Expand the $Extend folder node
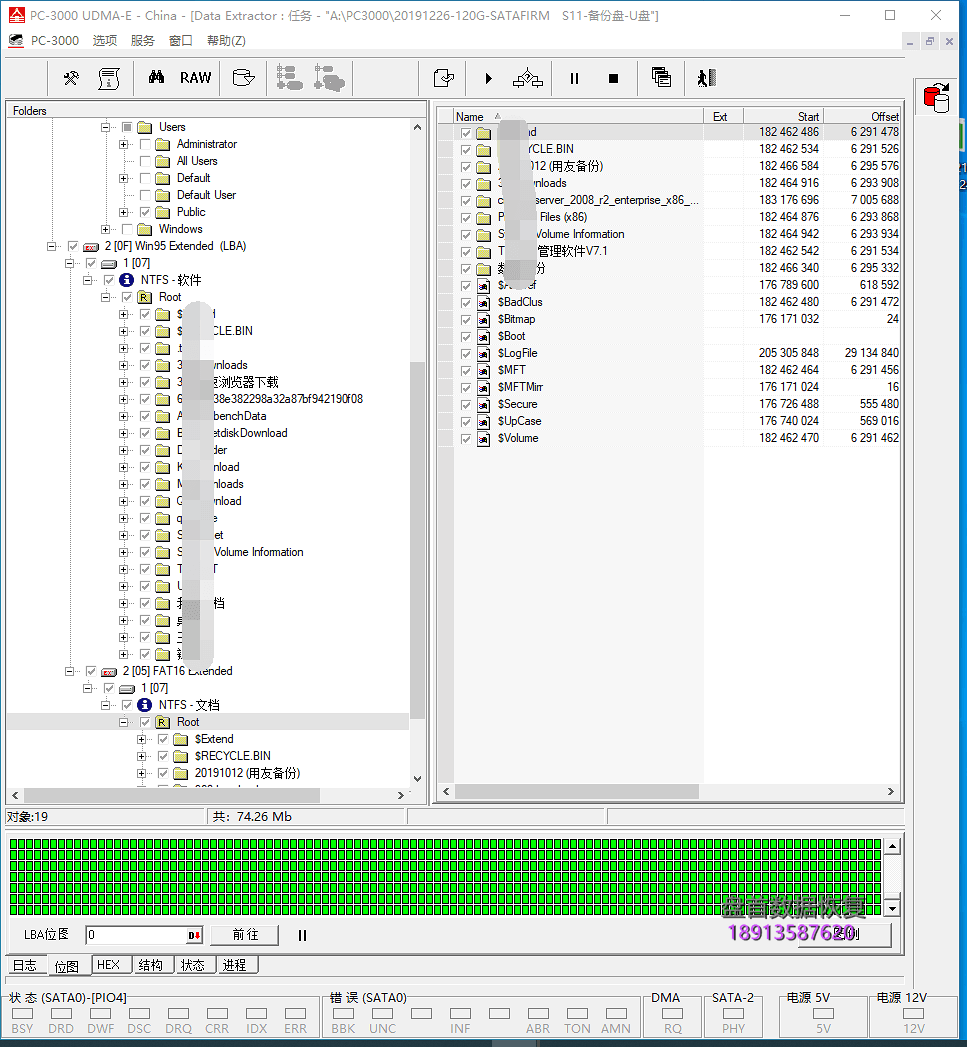The image size is (967, 1047). [141, 740]
